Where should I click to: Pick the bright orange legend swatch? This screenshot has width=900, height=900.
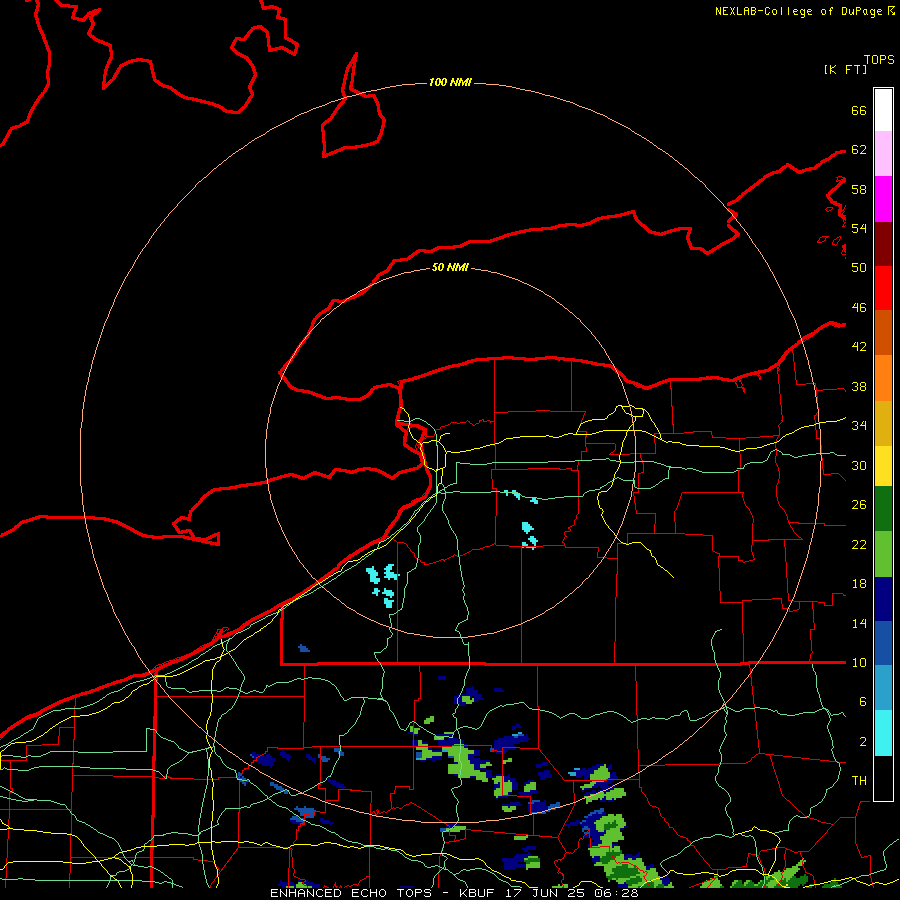pos(883,378)
